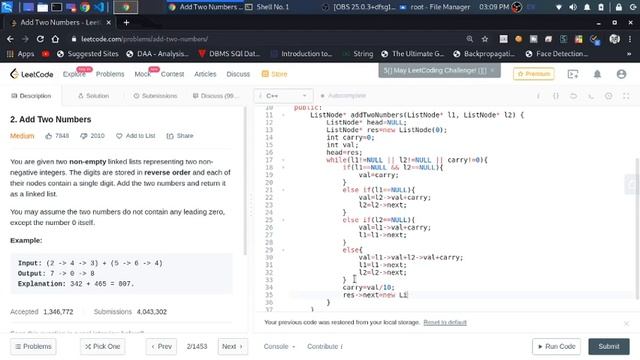Reset code with the undo arrow icon
640x360 pixels.
click(573, 96)
